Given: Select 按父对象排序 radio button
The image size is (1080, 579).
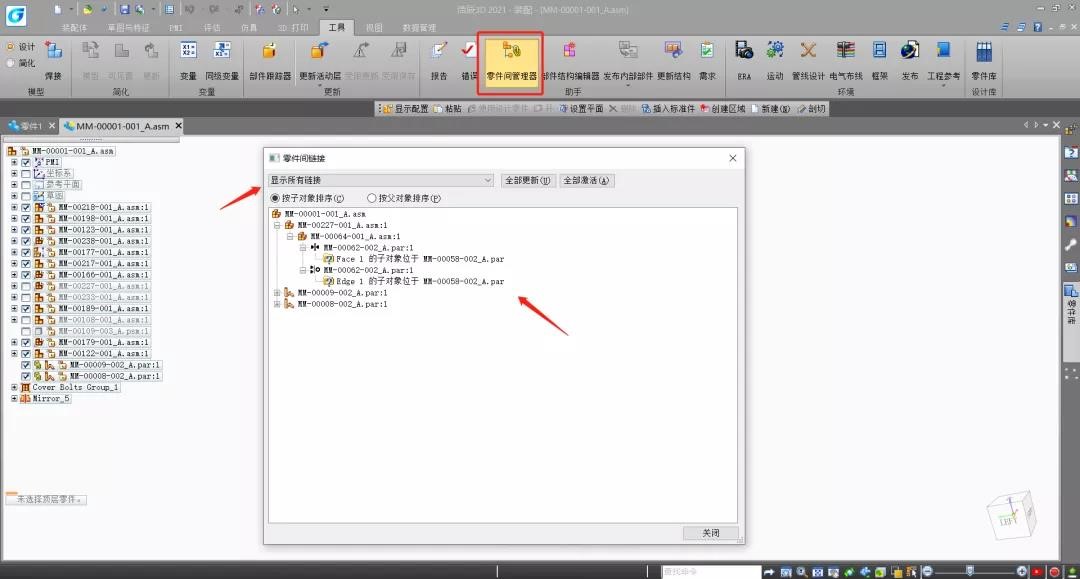Looking at the screenshot, I should click(372, 198).
